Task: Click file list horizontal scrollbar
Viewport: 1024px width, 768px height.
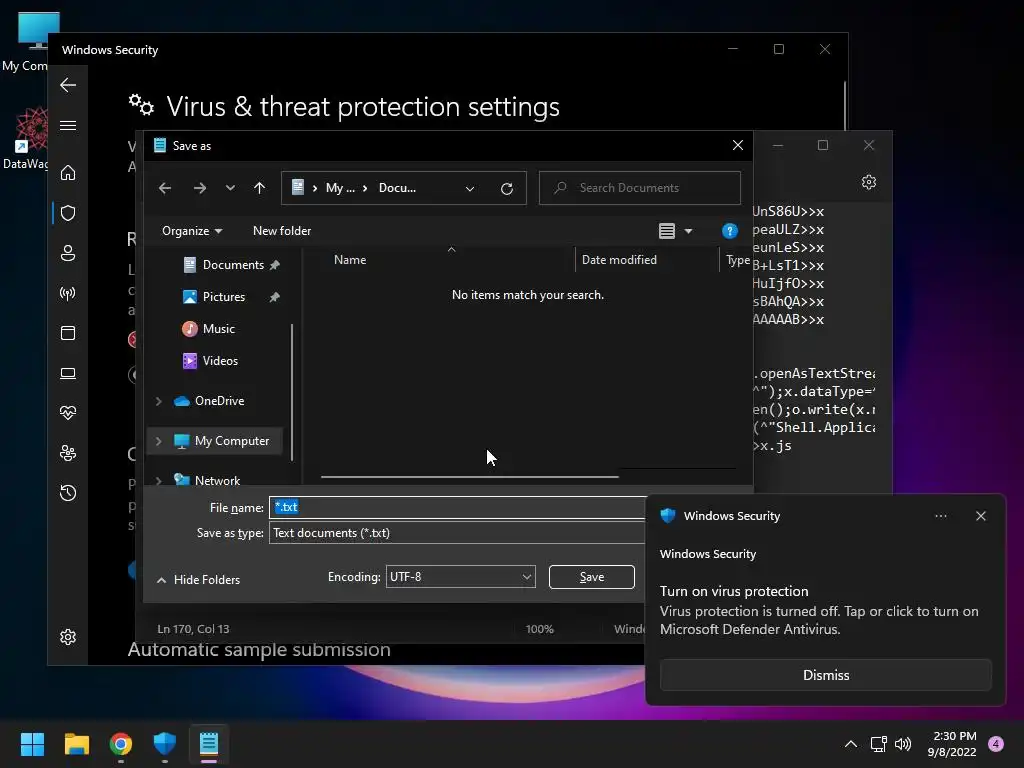Action: click(x=470, y=477)
